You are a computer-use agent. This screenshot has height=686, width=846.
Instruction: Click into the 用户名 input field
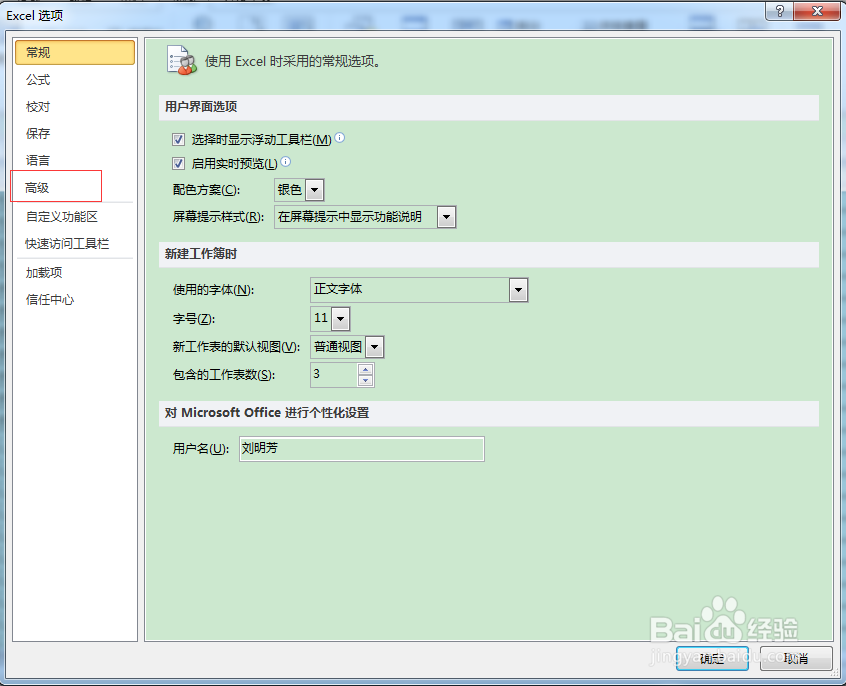coord(361,449)
